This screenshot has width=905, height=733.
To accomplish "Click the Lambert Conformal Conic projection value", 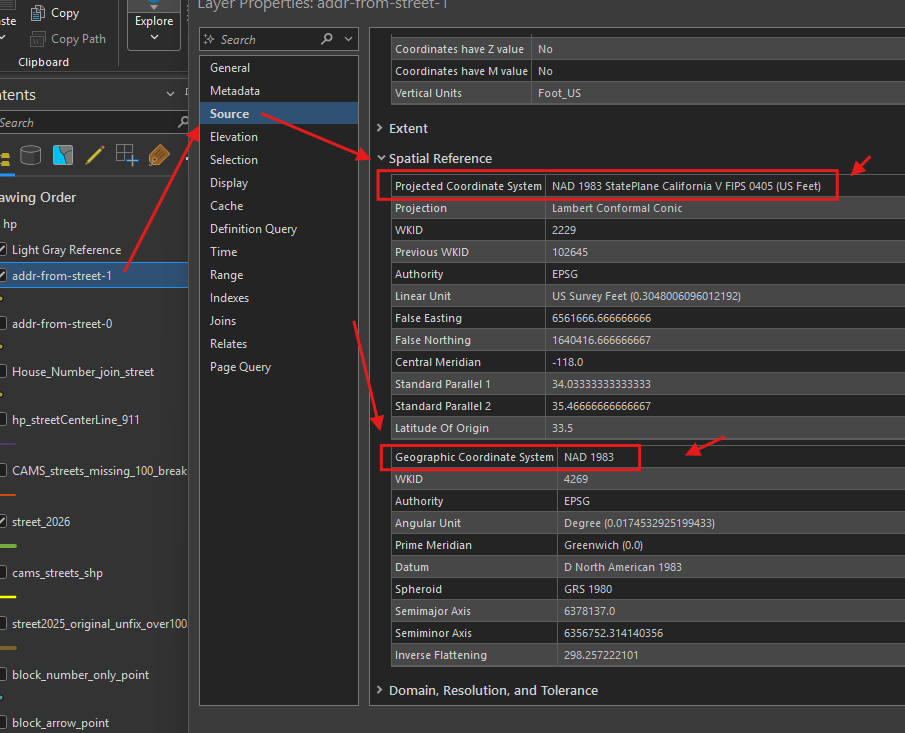I will 617,208.
